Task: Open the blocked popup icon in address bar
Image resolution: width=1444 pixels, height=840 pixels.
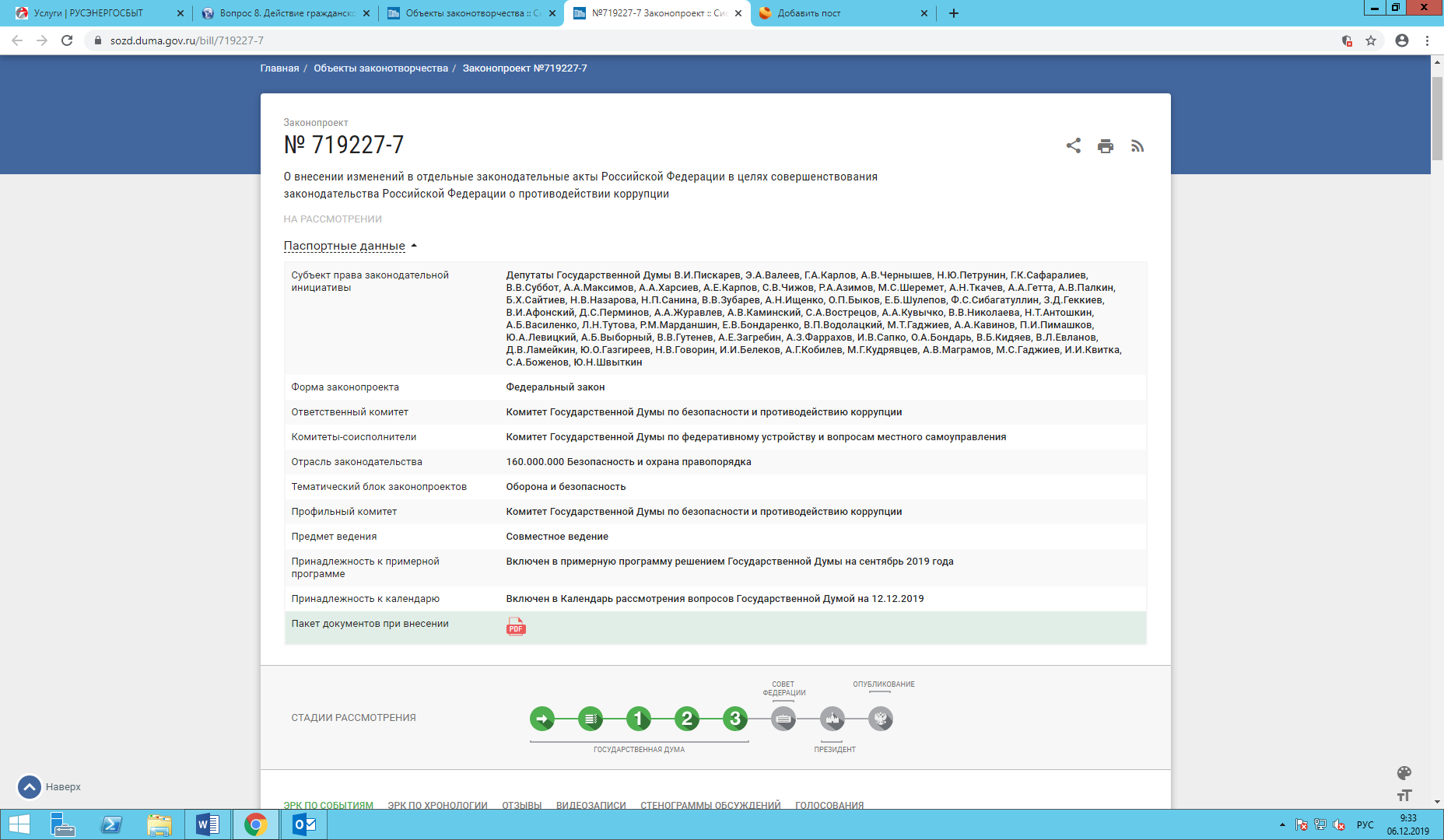Action: click(x=1347, y=40)
